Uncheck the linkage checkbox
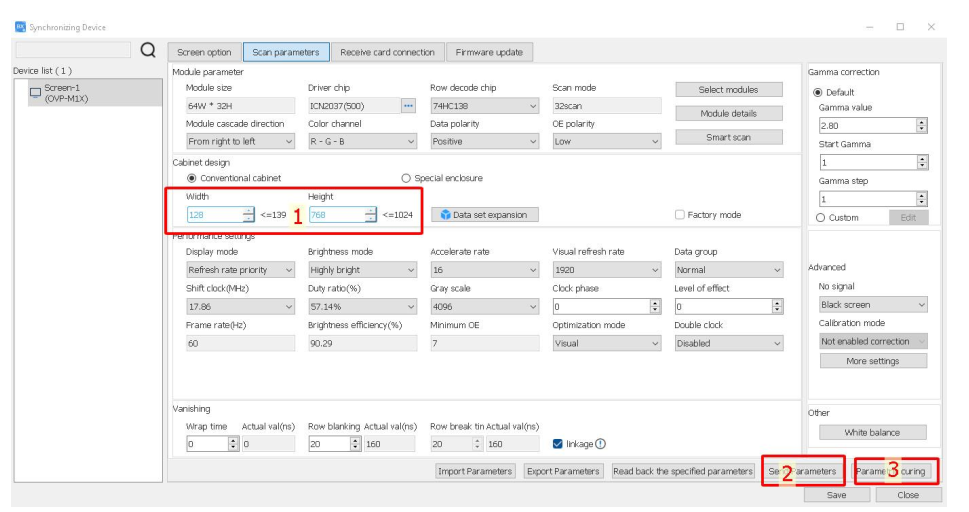This screenshot has height=512, width=969. 558,444
